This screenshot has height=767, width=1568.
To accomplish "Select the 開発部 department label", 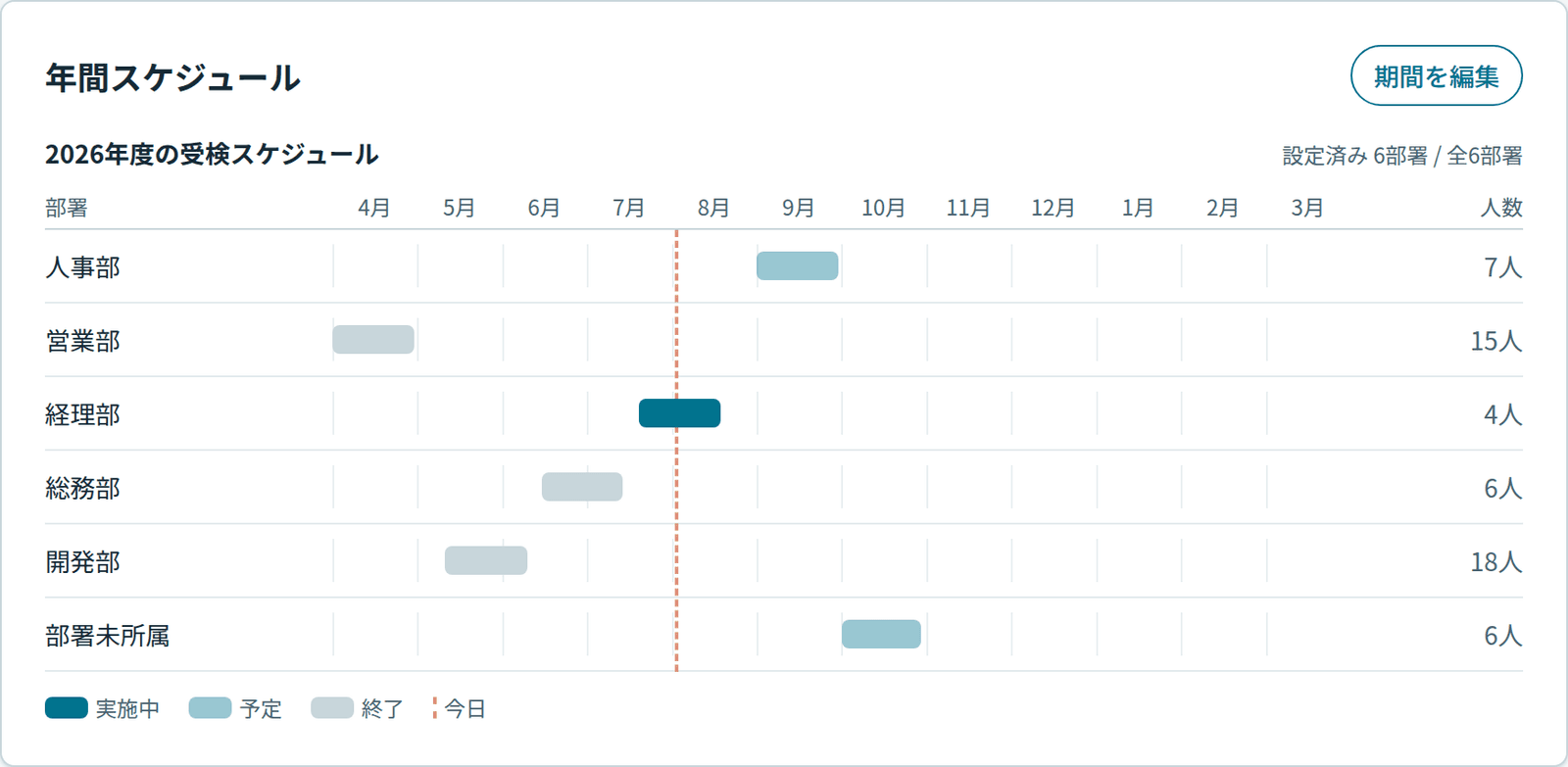I will point(83,562).
